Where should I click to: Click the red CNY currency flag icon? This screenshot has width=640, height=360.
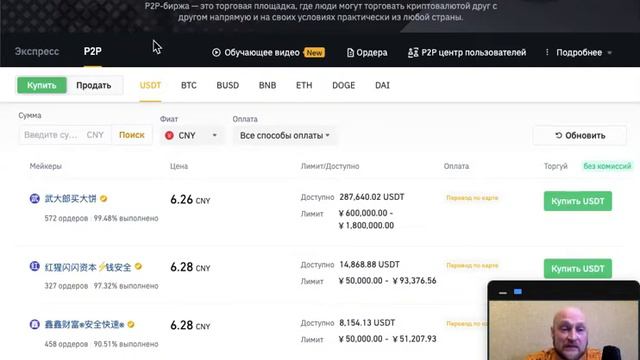click(169, 136)
